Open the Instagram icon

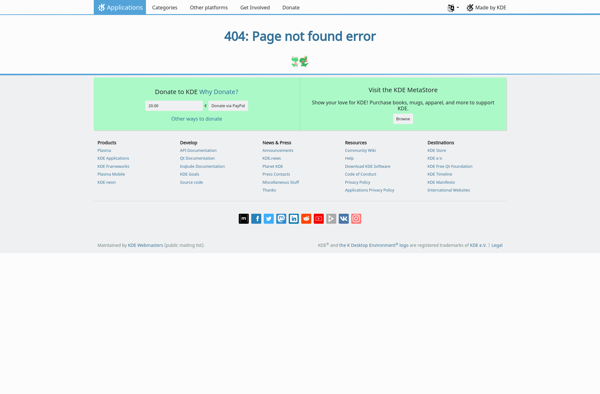pyautogui.click(x=356, y=218)
